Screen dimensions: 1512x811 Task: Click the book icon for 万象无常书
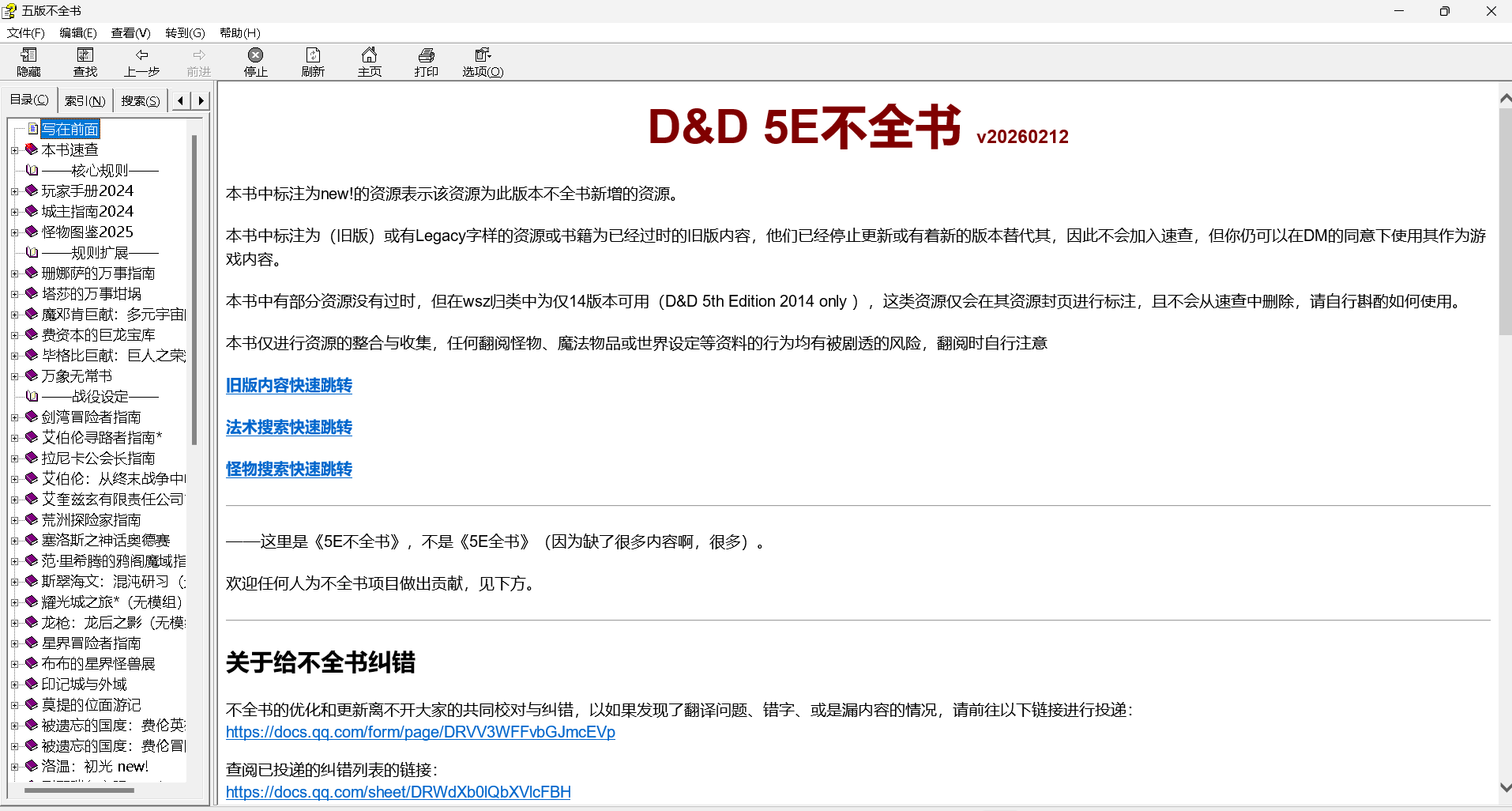pyautogui.click(x=32, y=375)
